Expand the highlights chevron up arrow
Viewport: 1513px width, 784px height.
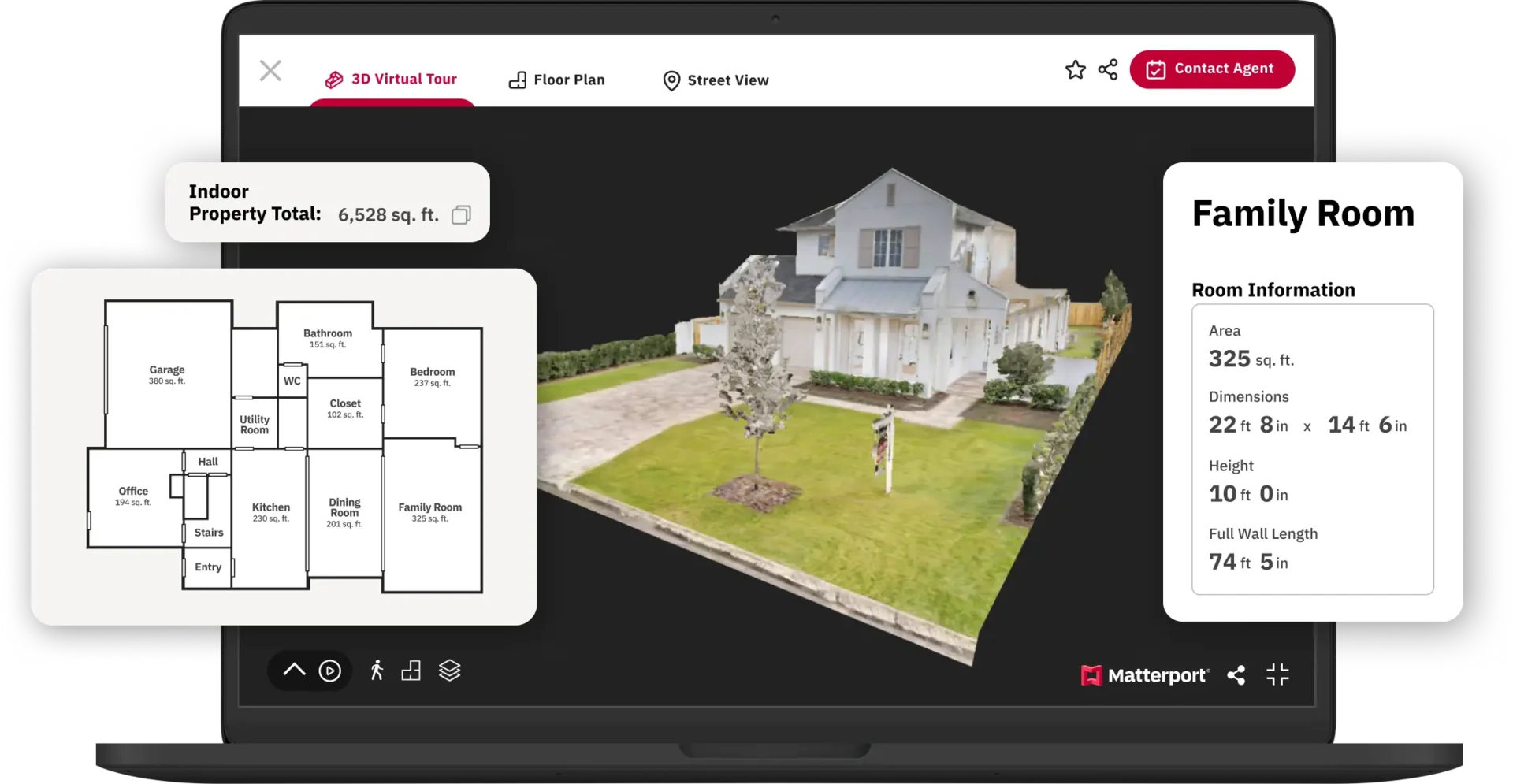294,671
